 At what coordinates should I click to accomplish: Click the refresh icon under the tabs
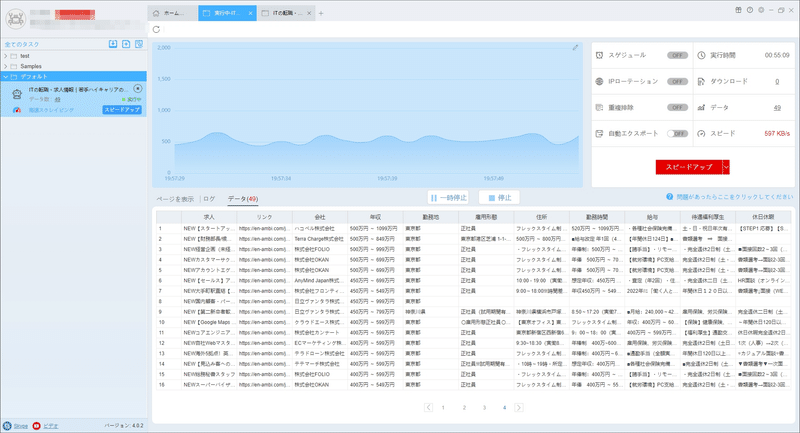(x=156, y=30)
